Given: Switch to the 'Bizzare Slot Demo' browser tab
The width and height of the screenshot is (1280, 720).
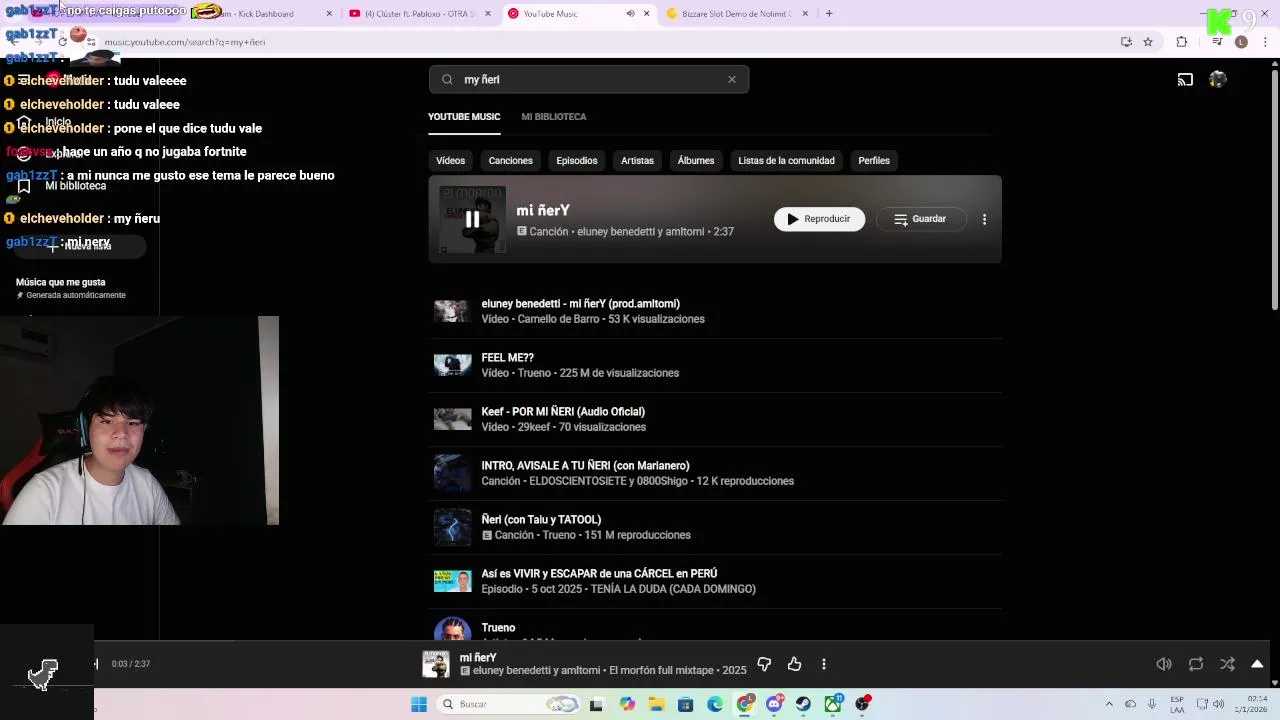Looking at the screenshot, I should [x=736, y=14].
